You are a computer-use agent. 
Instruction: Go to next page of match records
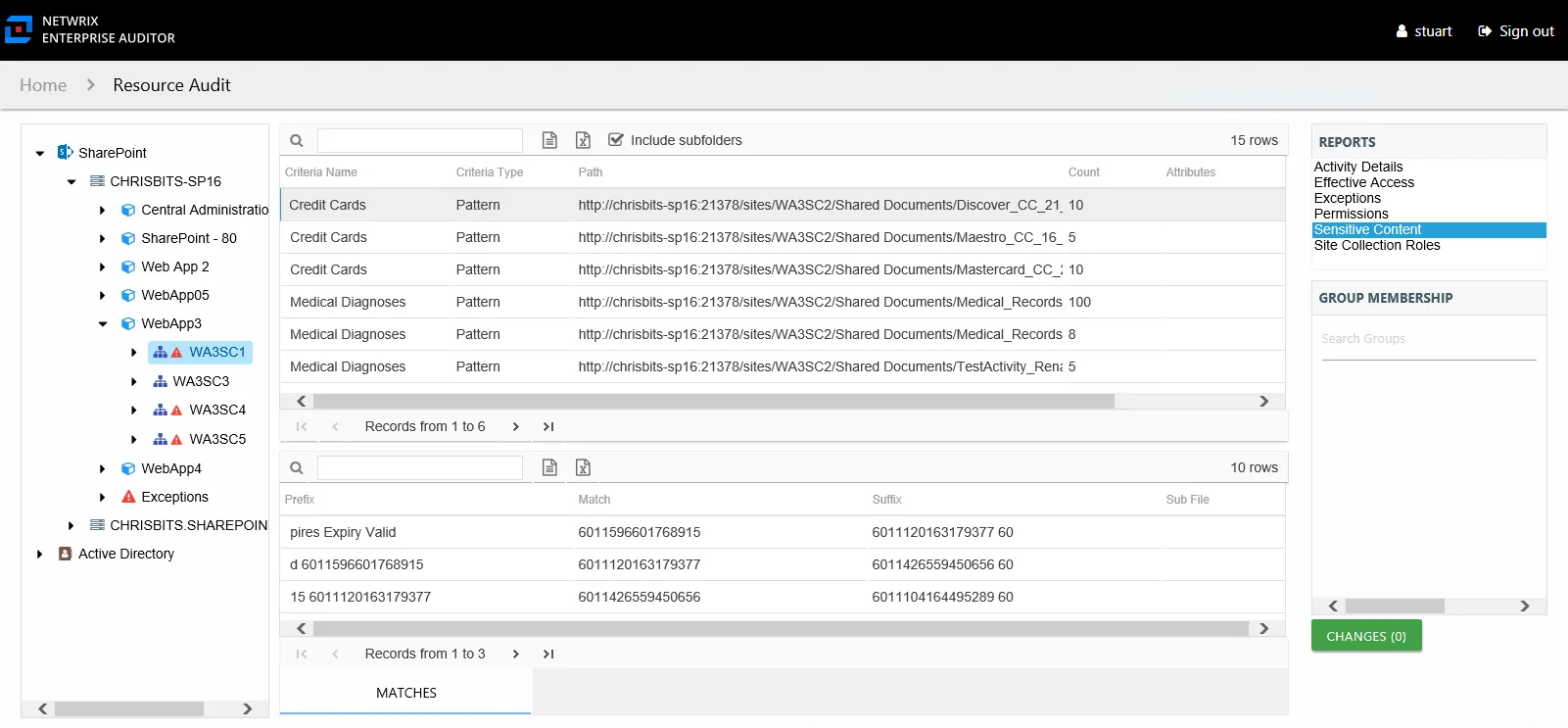(x=516, y=654)
